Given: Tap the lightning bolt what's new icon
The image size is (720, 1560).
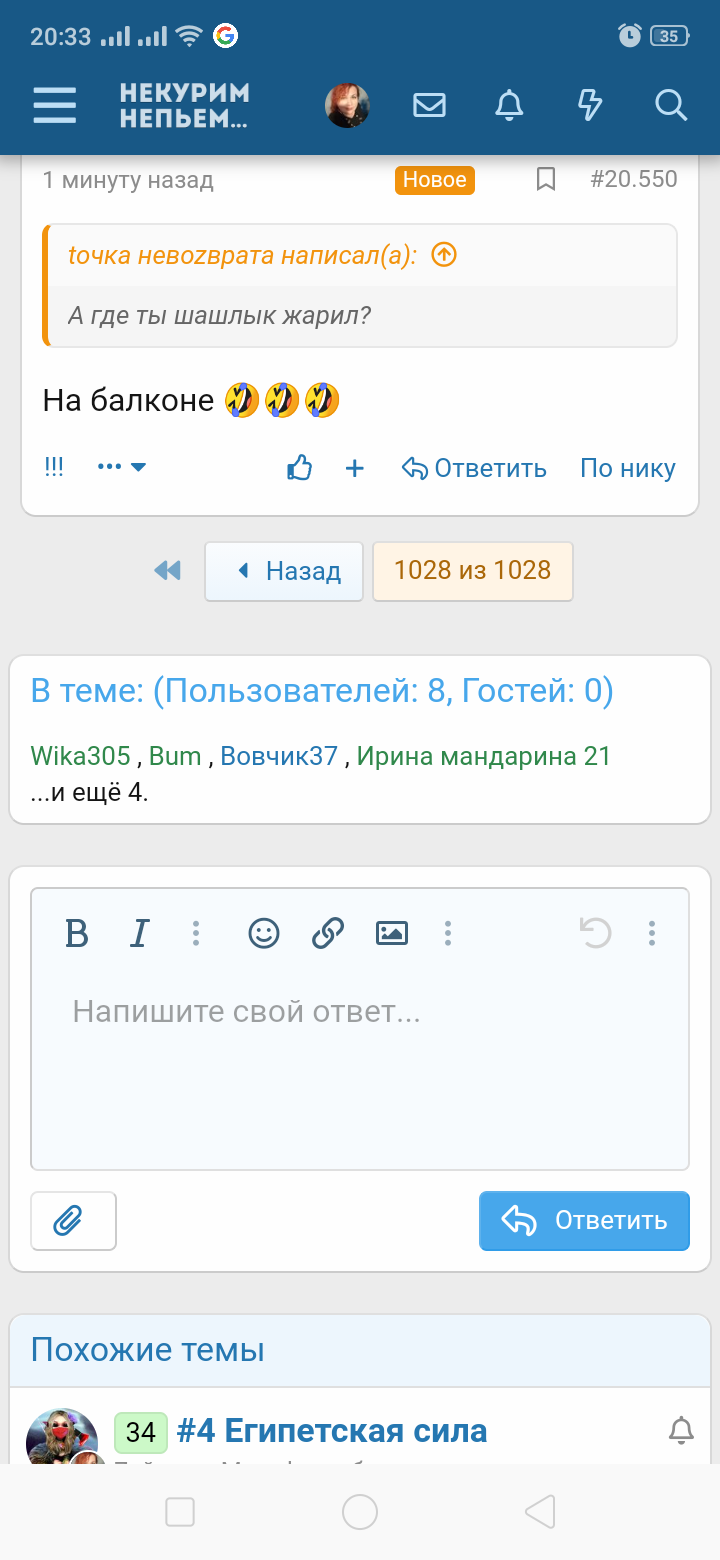Looking at the screenshot, I should click(590, 105).
